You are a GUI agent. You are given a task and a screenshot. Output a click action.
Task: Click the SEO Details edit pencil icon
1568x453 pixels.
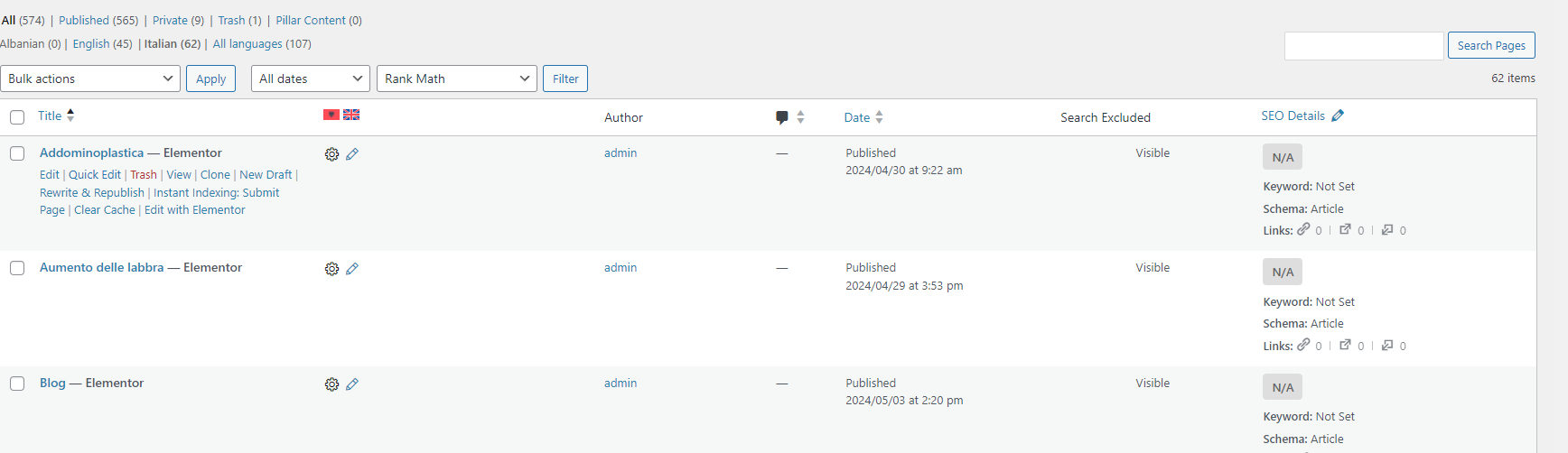[1338, 116]
